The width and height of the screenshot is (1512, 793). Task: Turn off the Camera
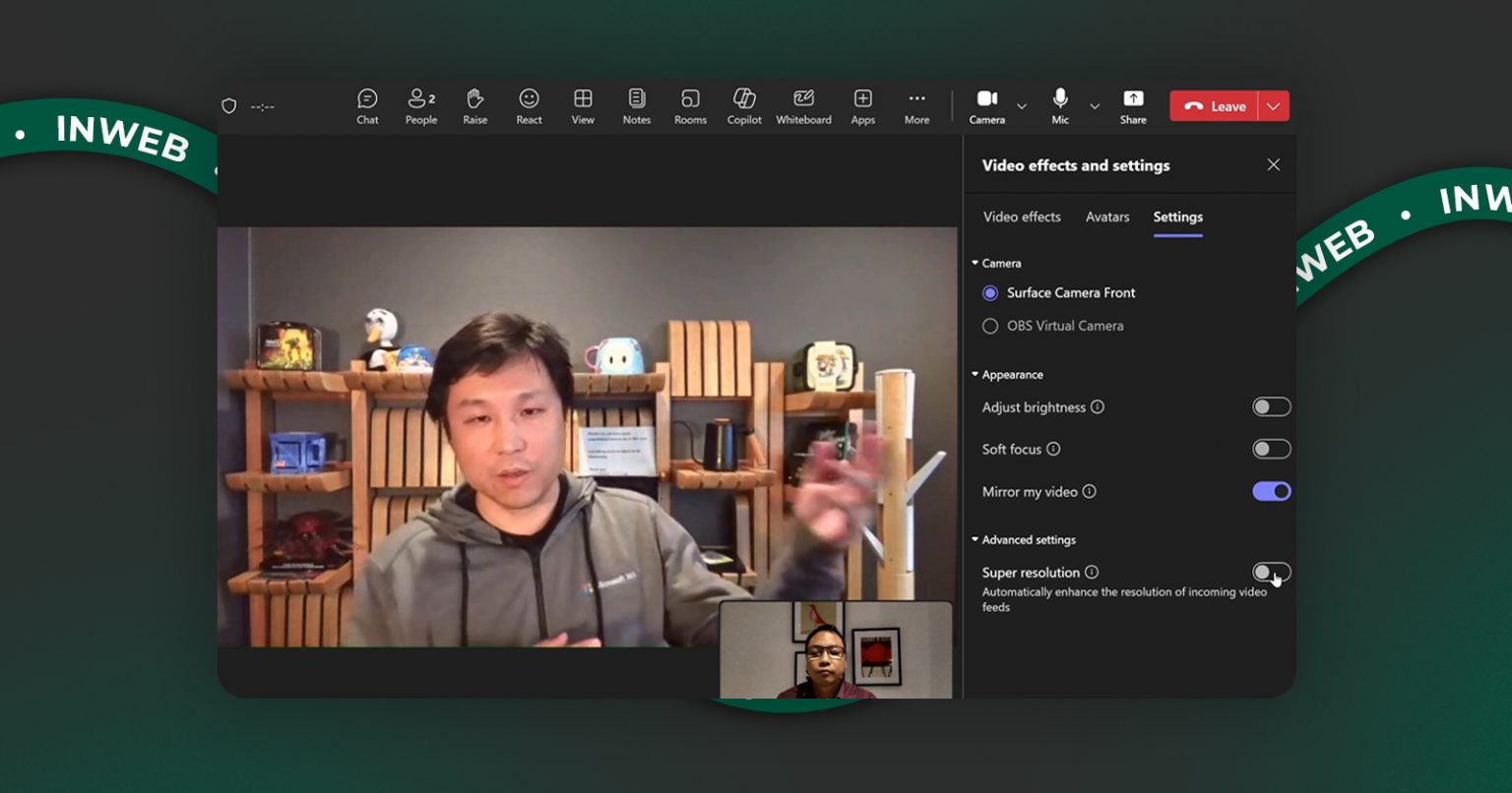[x=987, y=106]
